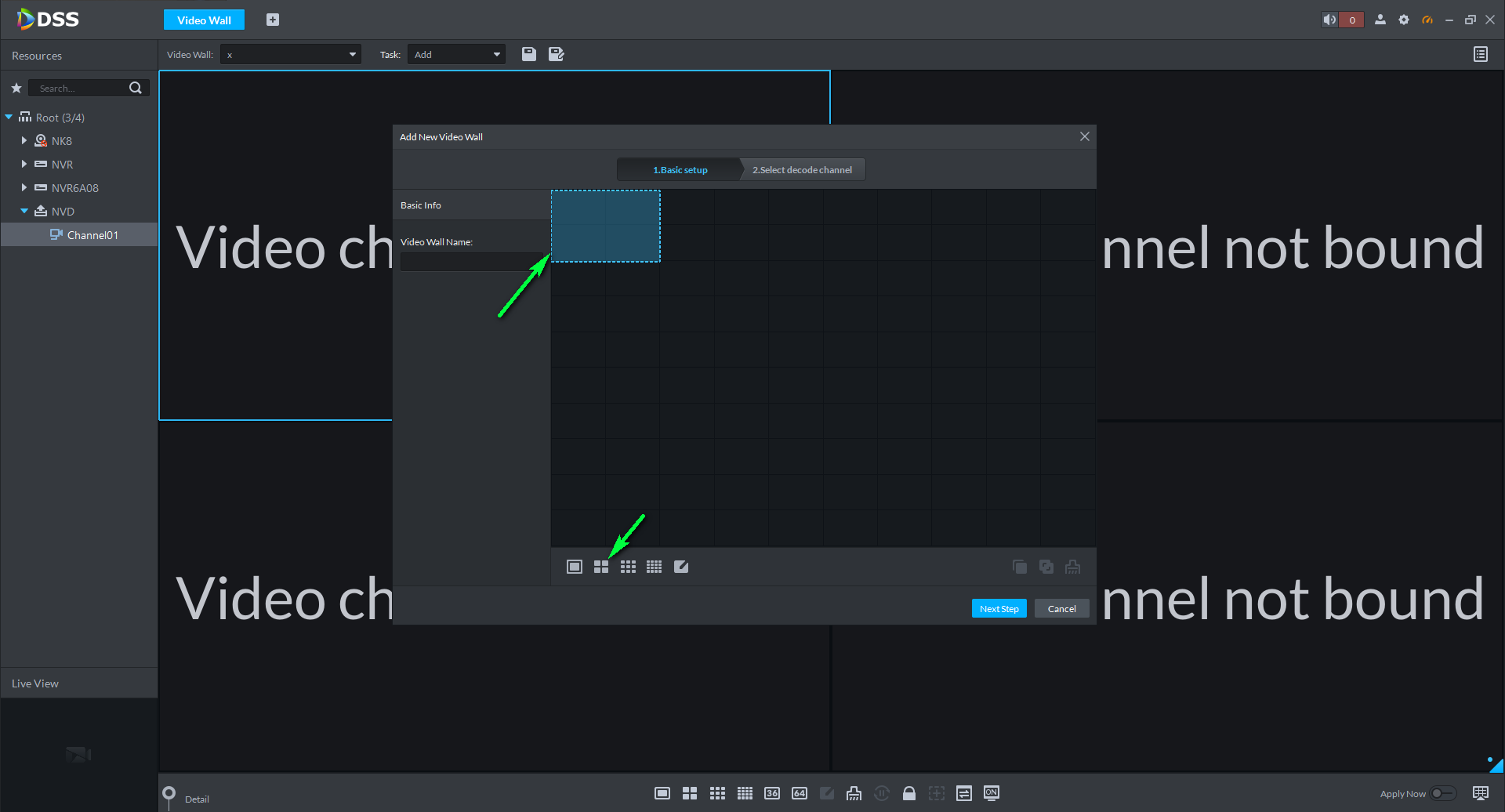The image size is (1505, 812).
Task: Toggle the speaker mute icon
Action: coord(1330,20)
